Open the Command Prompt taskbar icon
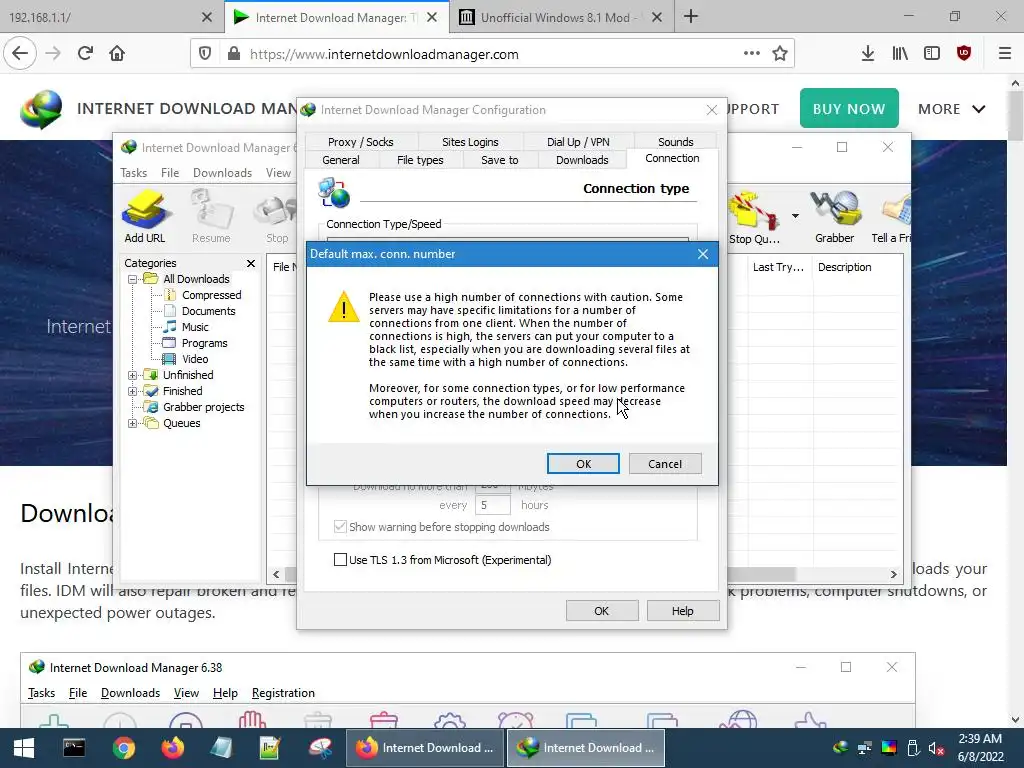This screenshot has width=1024, height=768. coord(74,748)
